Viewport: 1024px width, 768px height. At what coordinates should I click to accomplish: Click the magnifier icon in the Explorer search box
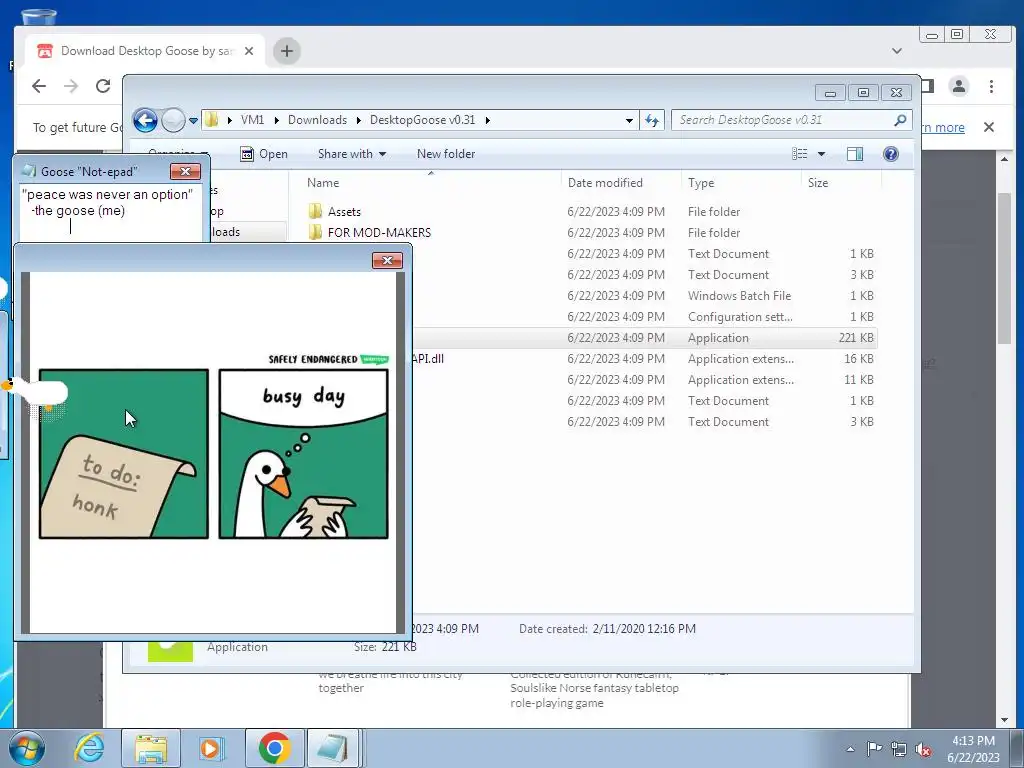tap(900, 120)
